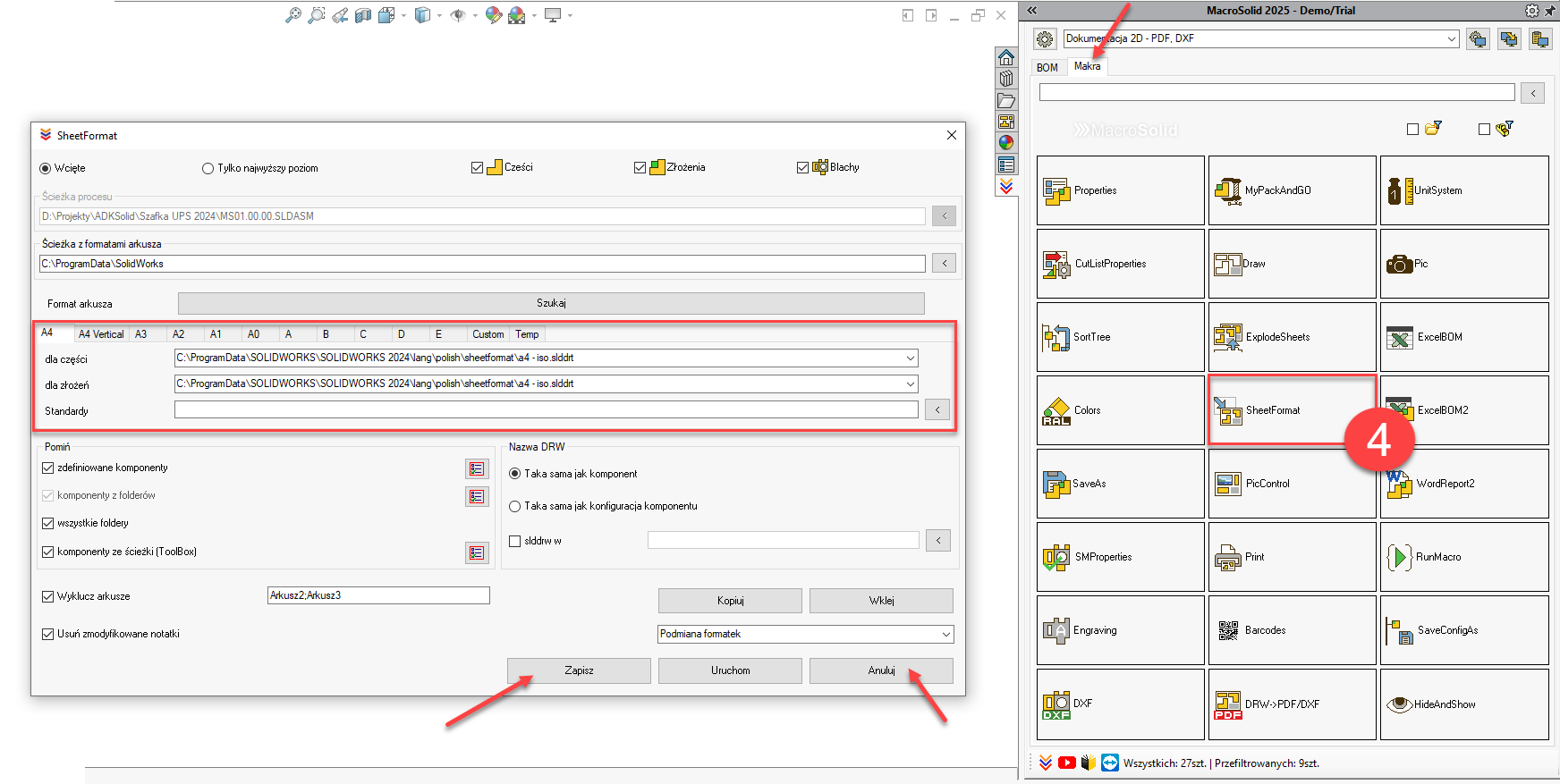
Task: Open ExplodeSheets macro
Action: (x=1292, y=337)
